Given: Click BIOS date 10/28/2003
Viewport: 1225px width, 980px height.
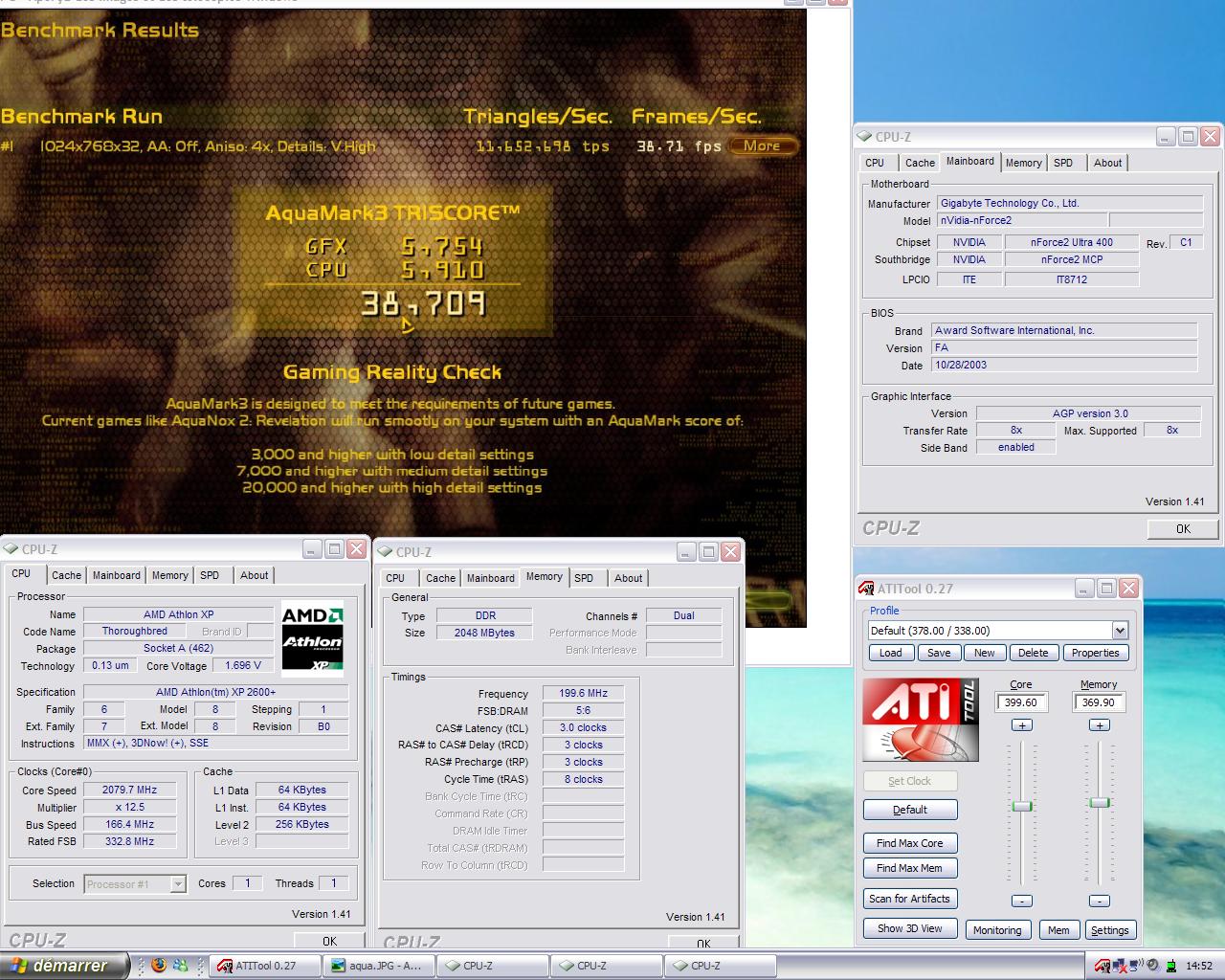Looking at the screenshot, I should (x=1064, y=365).
